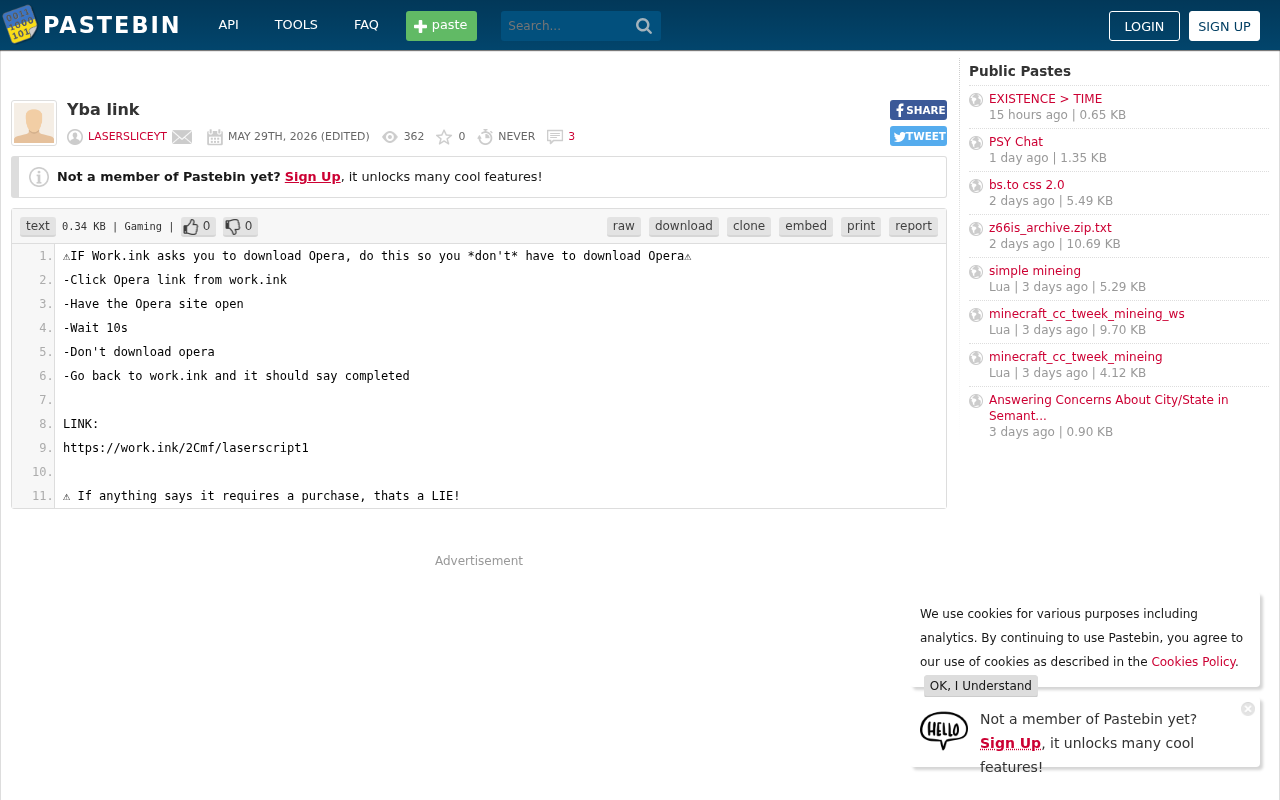
Task: Click the text syntax label button
Action: tap(38, 227)
